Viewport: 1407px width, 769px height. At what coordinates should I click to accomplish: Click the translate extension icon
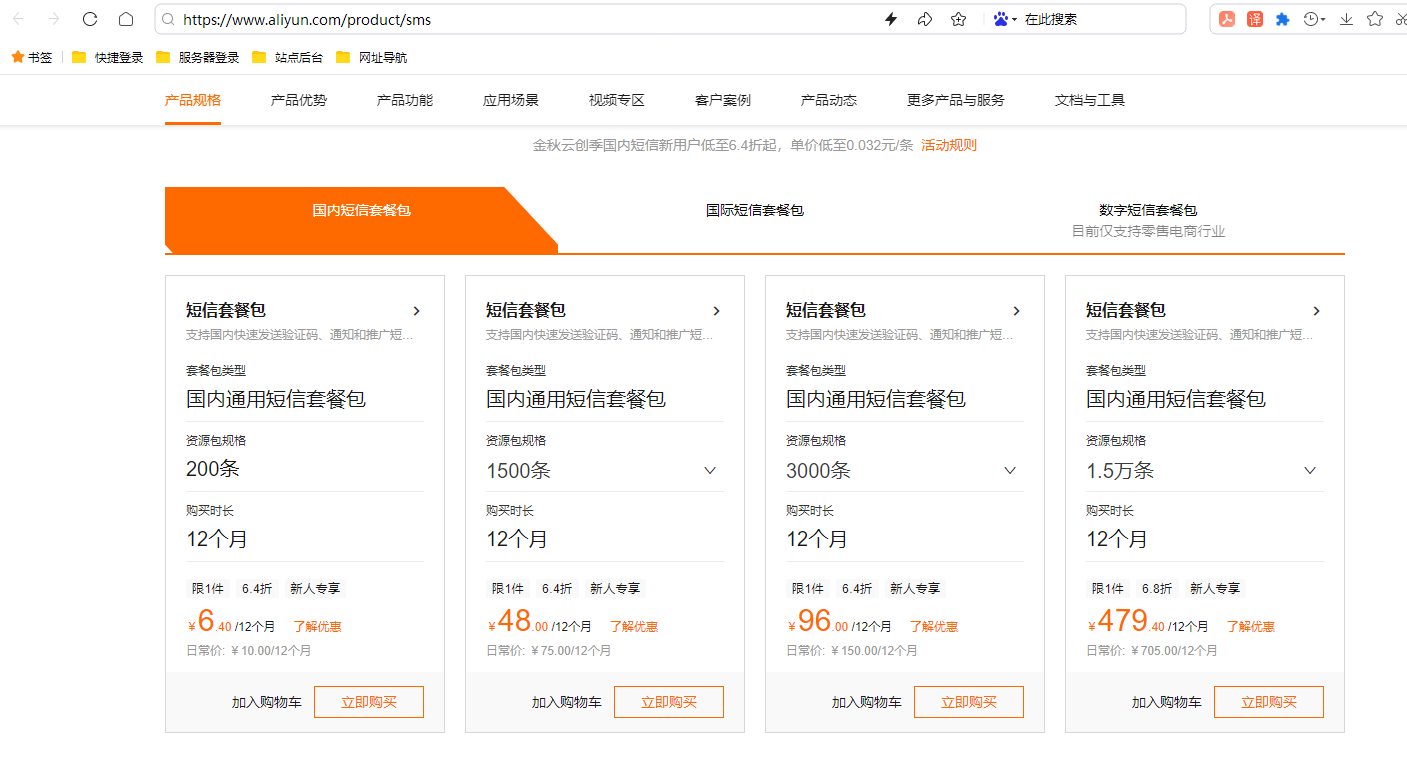[1255, 19]
